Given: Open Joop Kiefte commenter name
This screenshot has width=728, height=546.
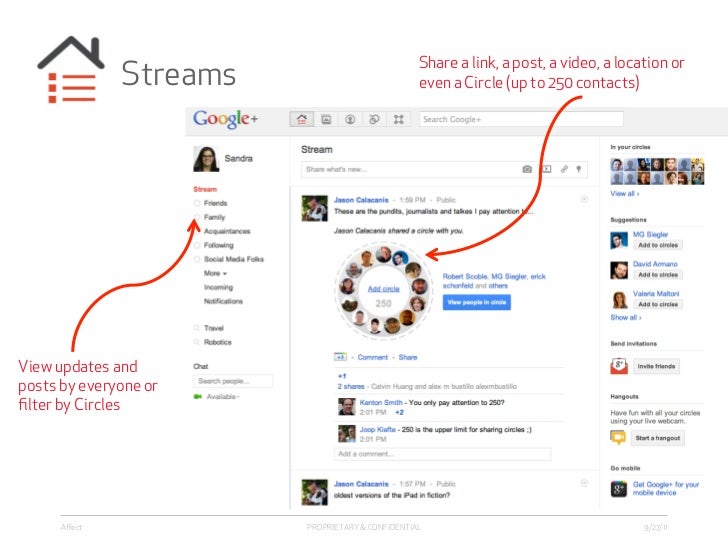Looking at the screenshot, I should pos(377,429).
